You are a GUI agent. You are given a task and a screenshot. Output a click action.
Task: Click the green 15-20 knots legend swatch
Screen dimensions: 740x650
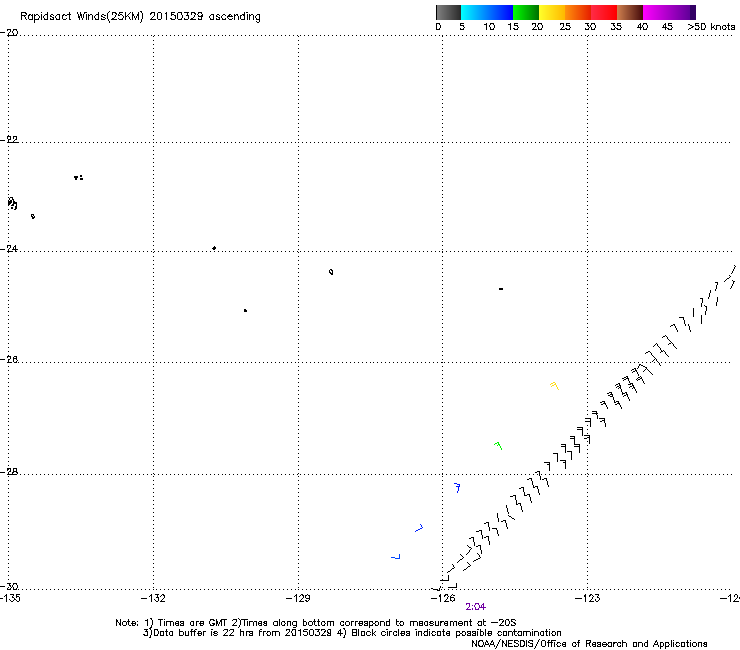[x=526, y=12]
